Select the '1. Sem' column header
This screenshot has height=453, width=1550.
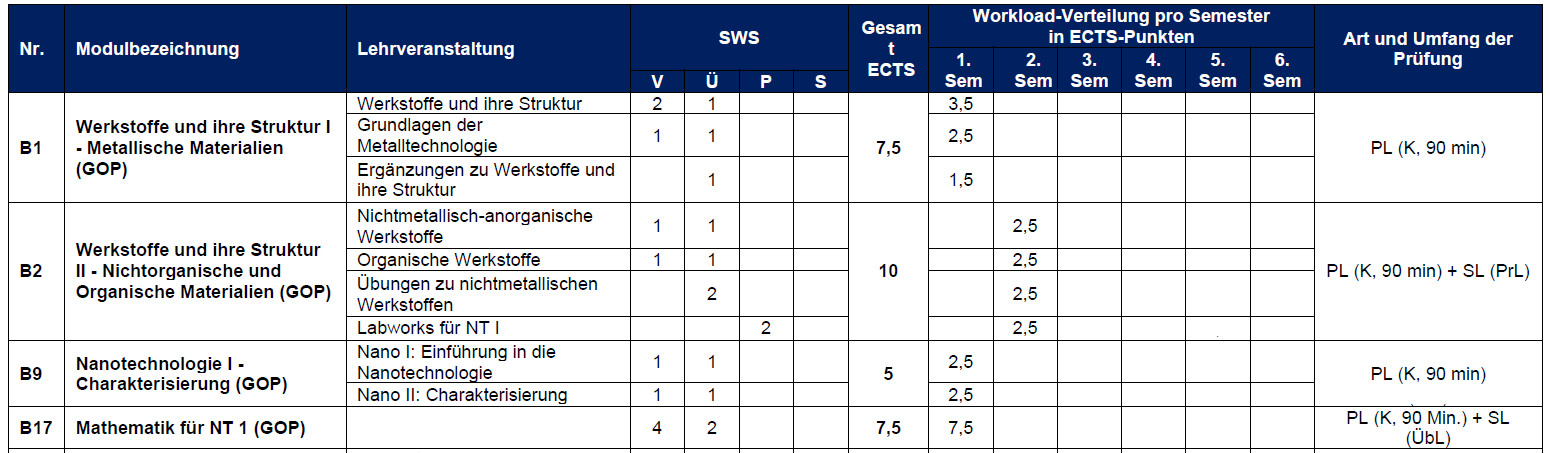(x=962, y=71)
